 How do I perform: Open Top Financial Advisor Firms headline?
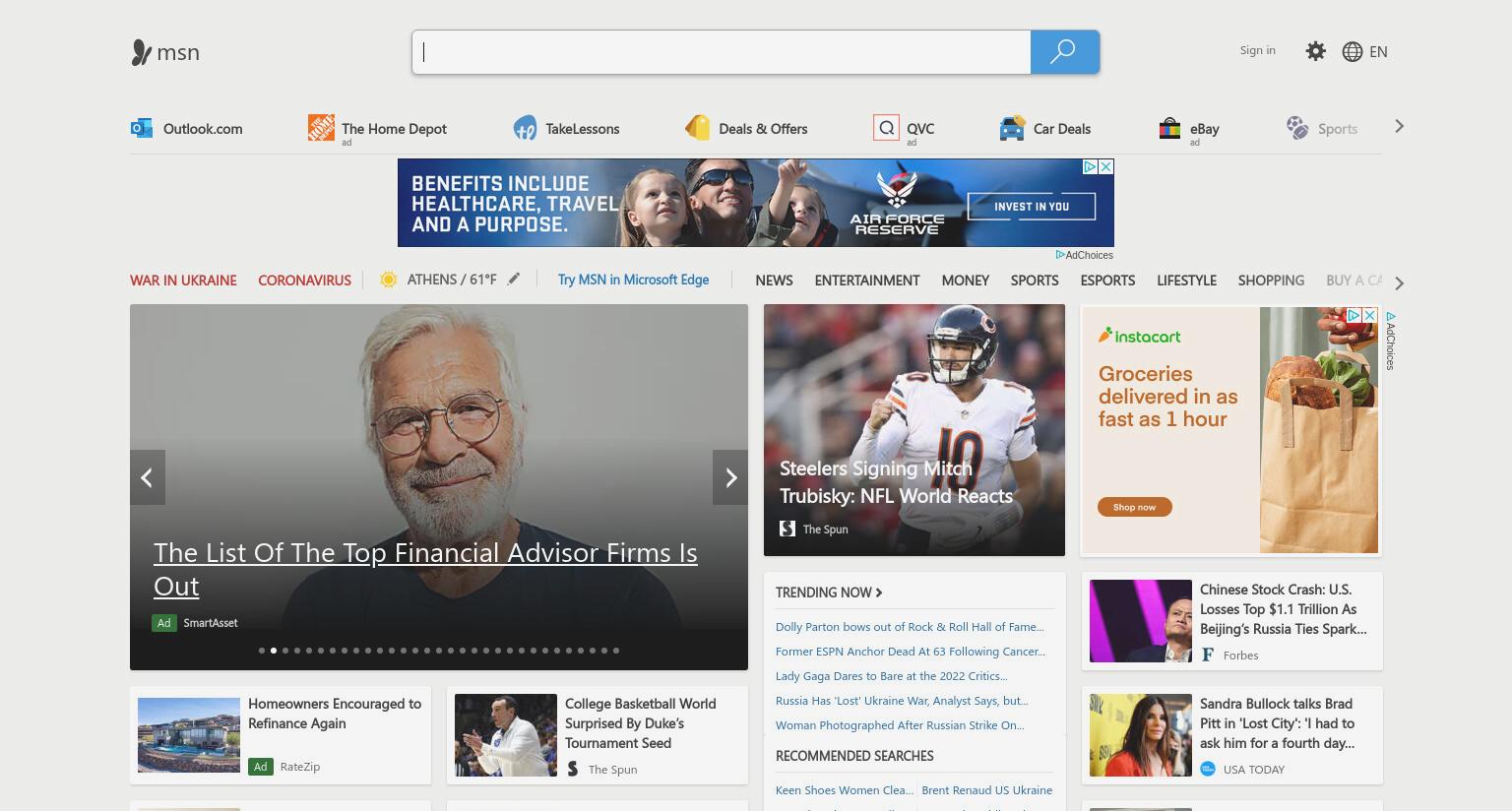pos(425,569)
